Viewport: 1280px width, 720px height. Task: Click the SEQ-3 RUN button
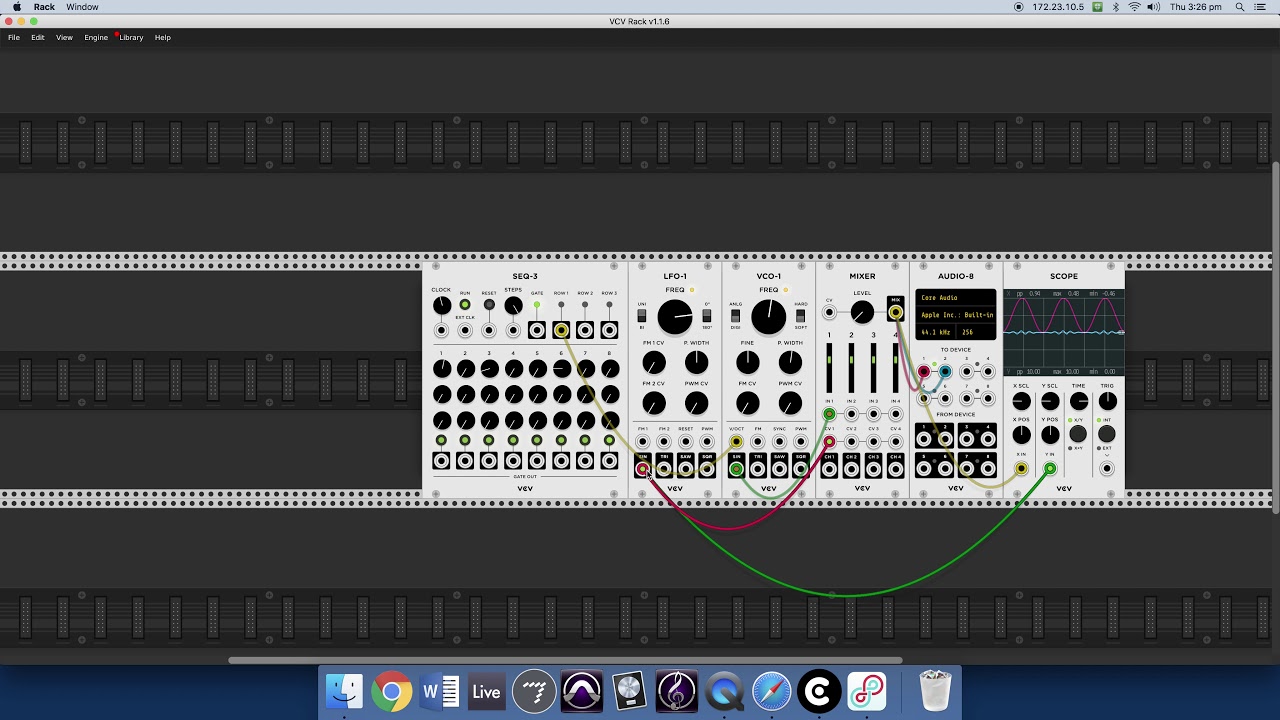point(465,305)
